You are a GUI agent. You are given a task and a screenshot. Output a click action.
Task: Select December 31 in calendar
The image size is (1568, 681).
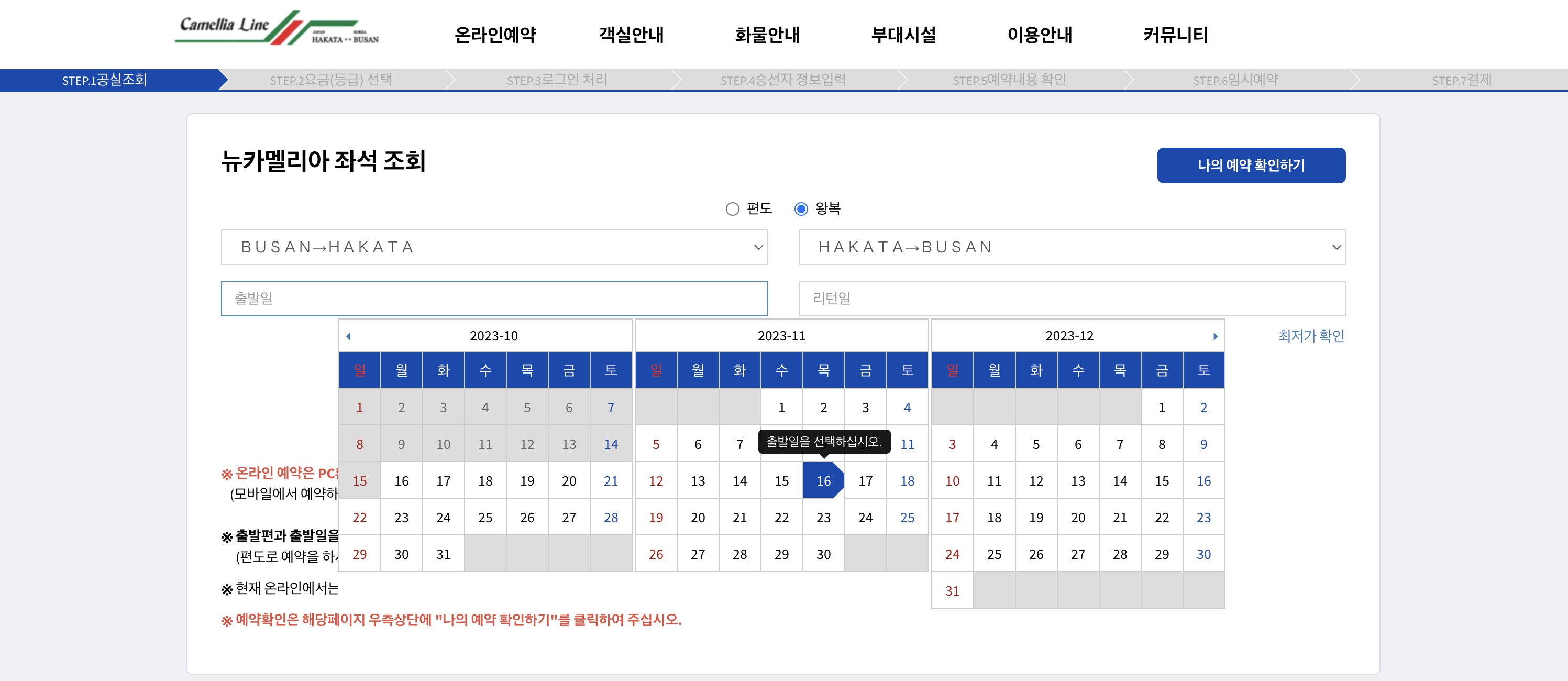(x=952, y=590)
